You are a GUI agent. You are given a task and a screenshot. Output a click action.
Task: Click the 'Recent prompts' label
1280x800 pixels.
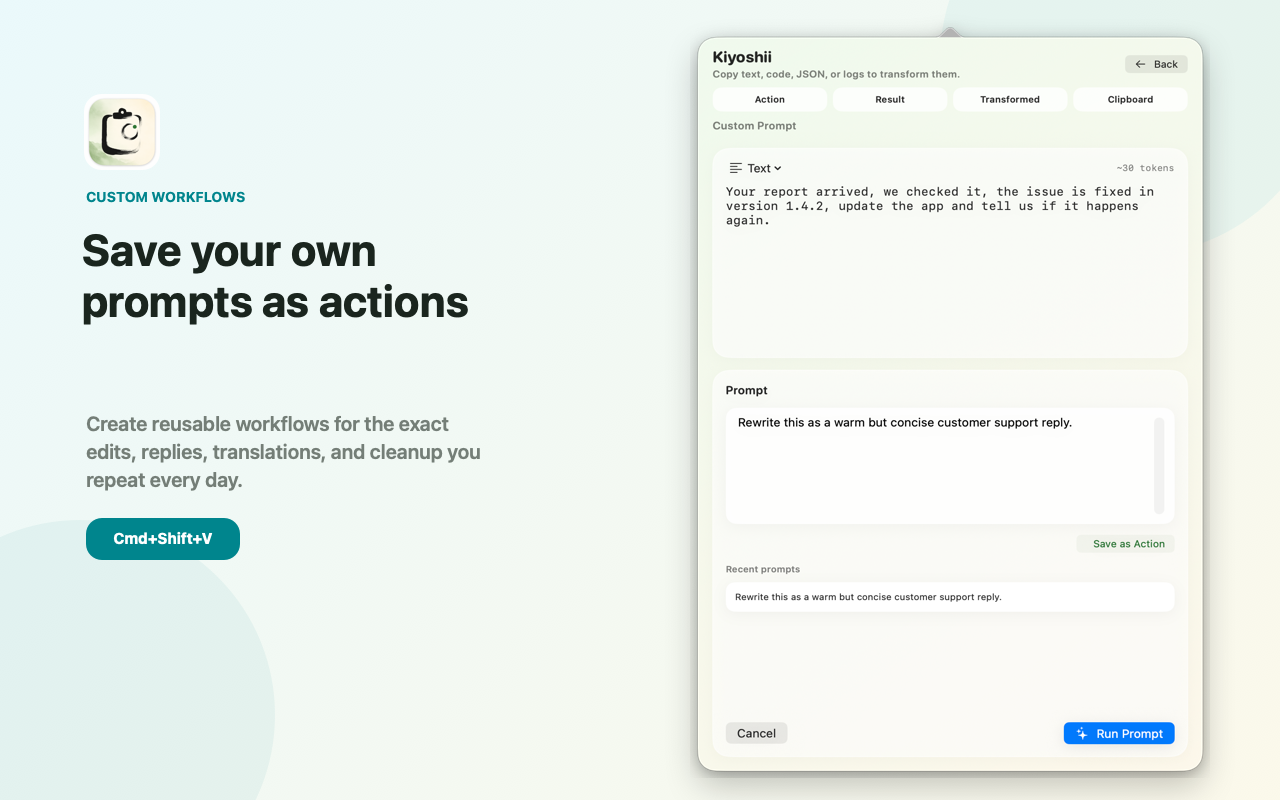pos(763,569)
